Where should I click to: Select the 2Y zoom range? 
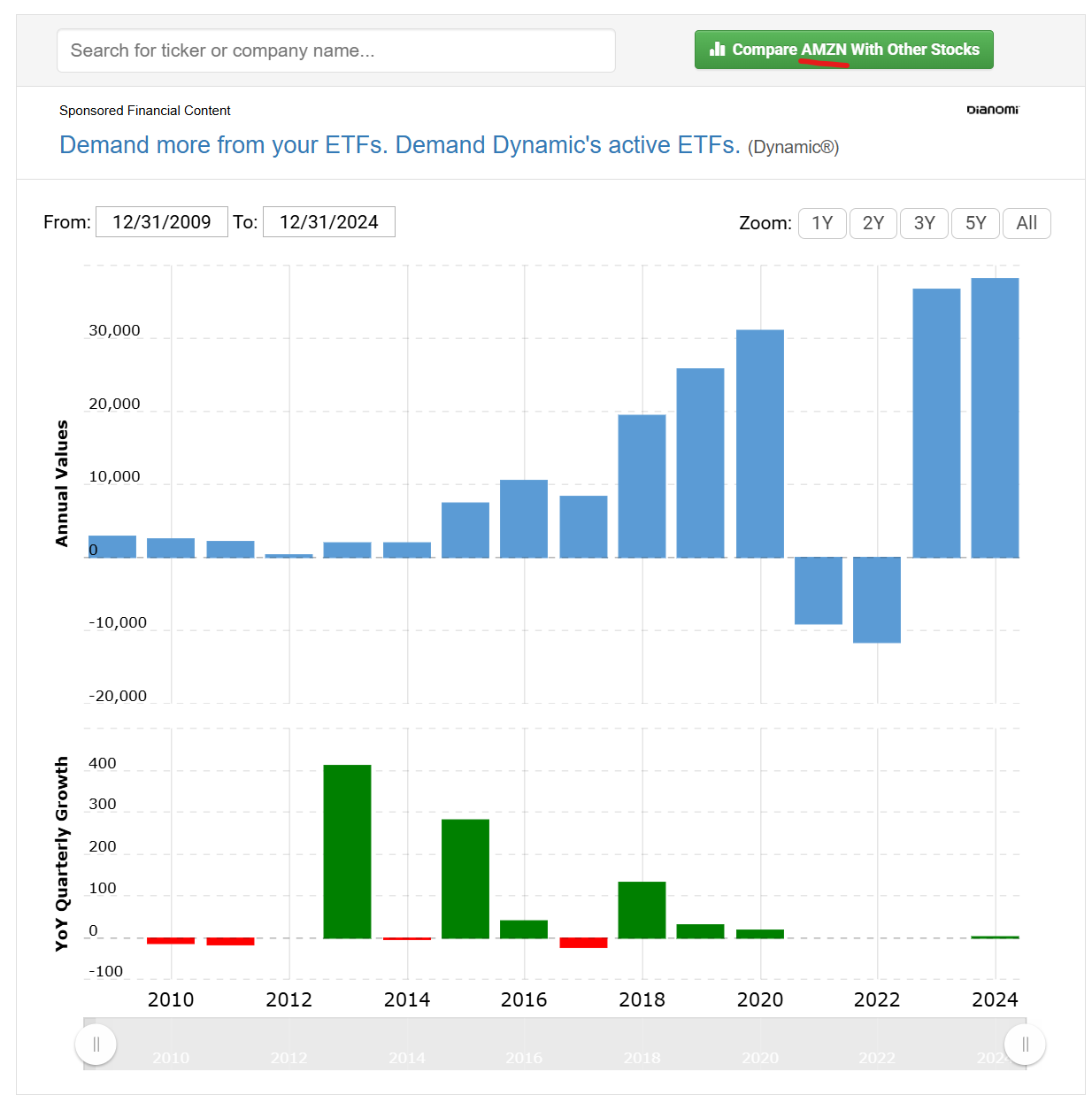873,223
